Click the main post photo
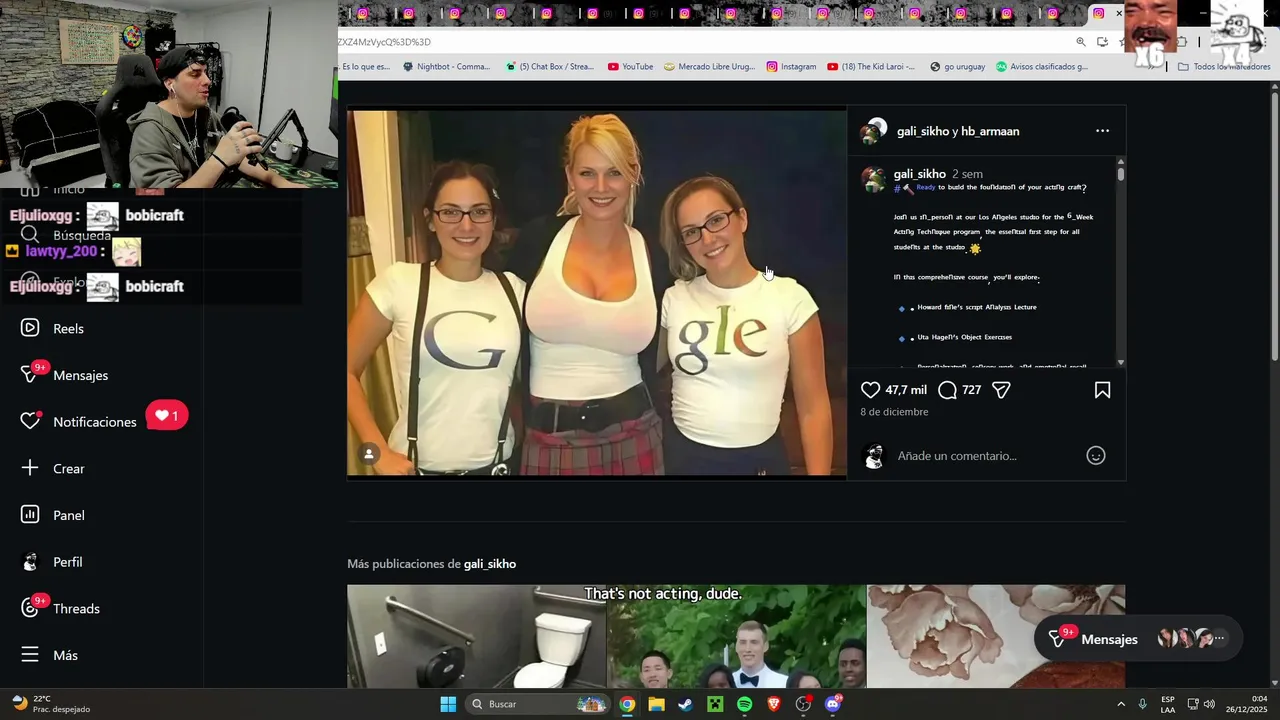1280x720 pixels. coord(597,293)
